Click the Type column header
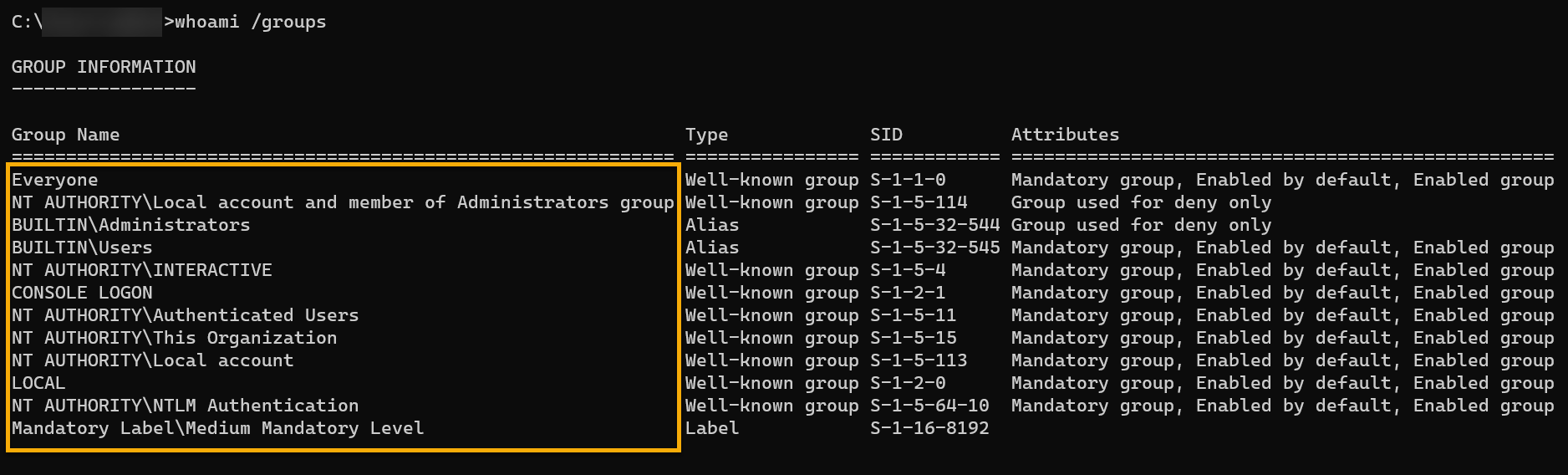Image resolution: width=1568 pixels, height=475 pixels. [706, 135]
